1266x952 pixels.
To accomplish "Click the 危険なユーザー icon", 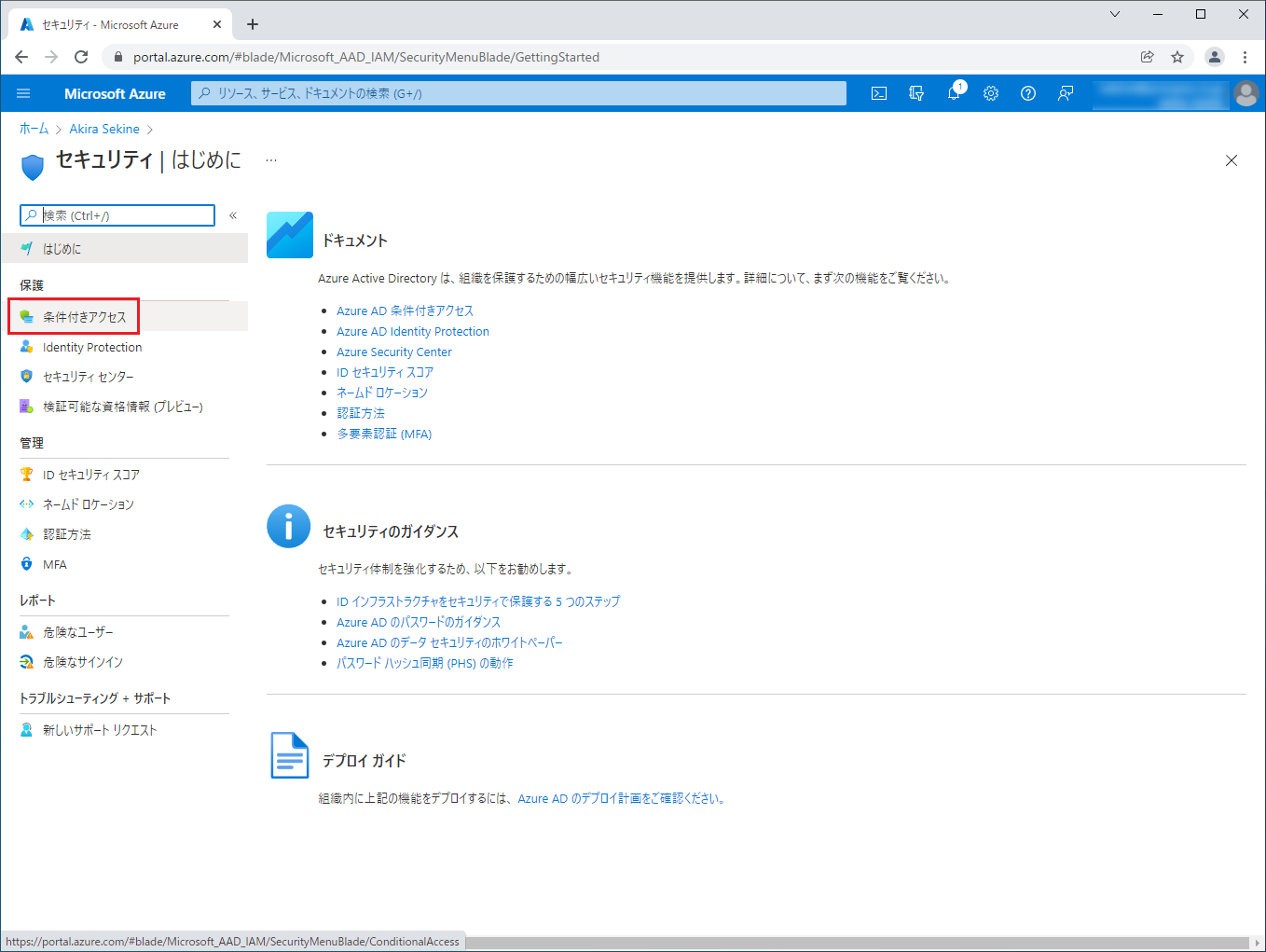I will pyautogui.click(x=27, y=632).
